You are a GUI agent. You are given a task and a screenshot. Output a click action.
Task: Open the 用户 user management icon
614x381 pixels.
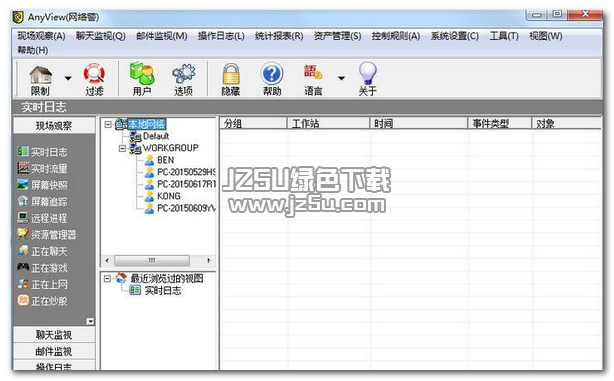click(142, 73)
